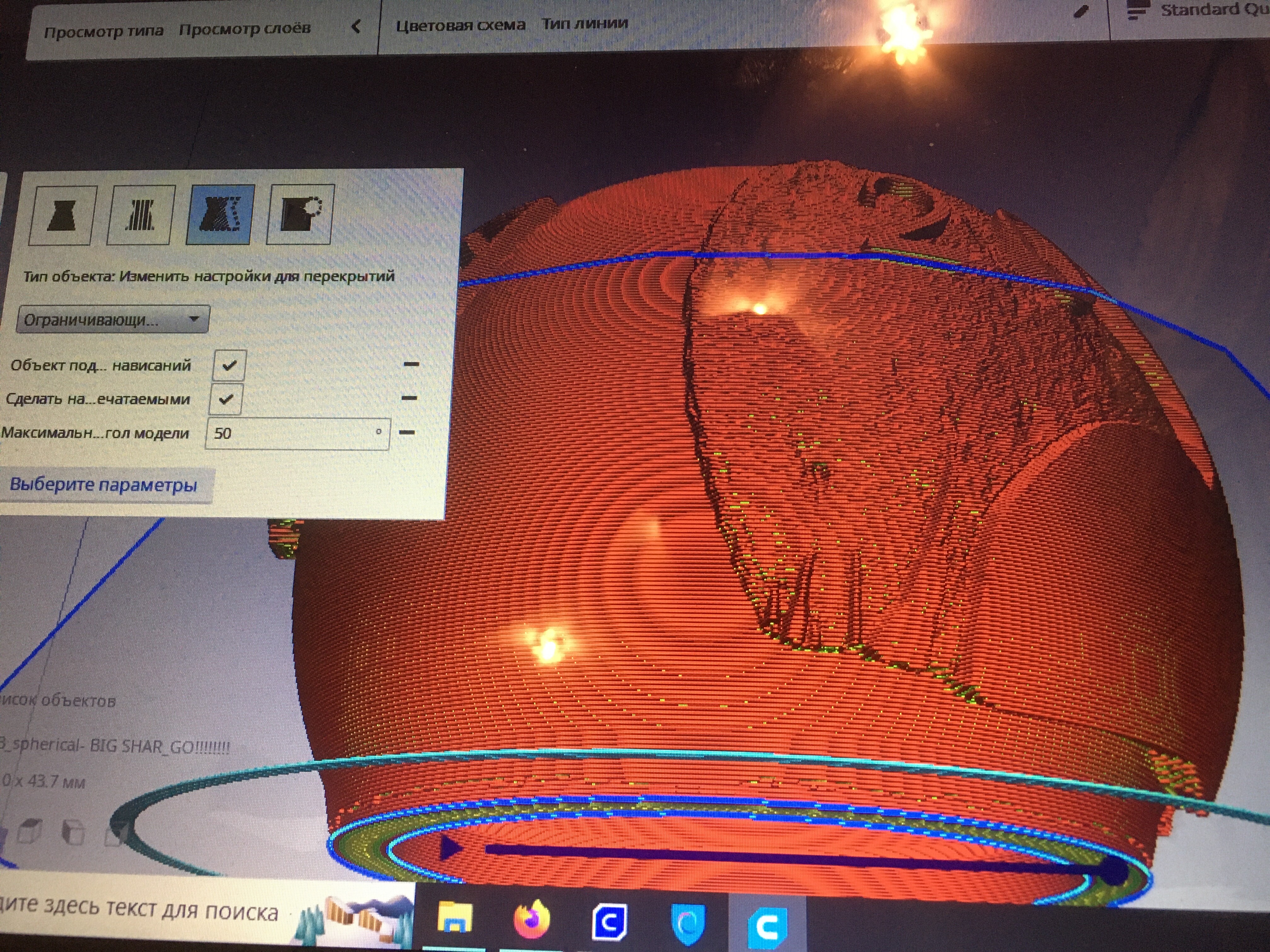The width and height of the screenshot is (1270, 952).
Task: Open the 'Просмотр слоёв' view type dropdown
Action: (245, 28)
